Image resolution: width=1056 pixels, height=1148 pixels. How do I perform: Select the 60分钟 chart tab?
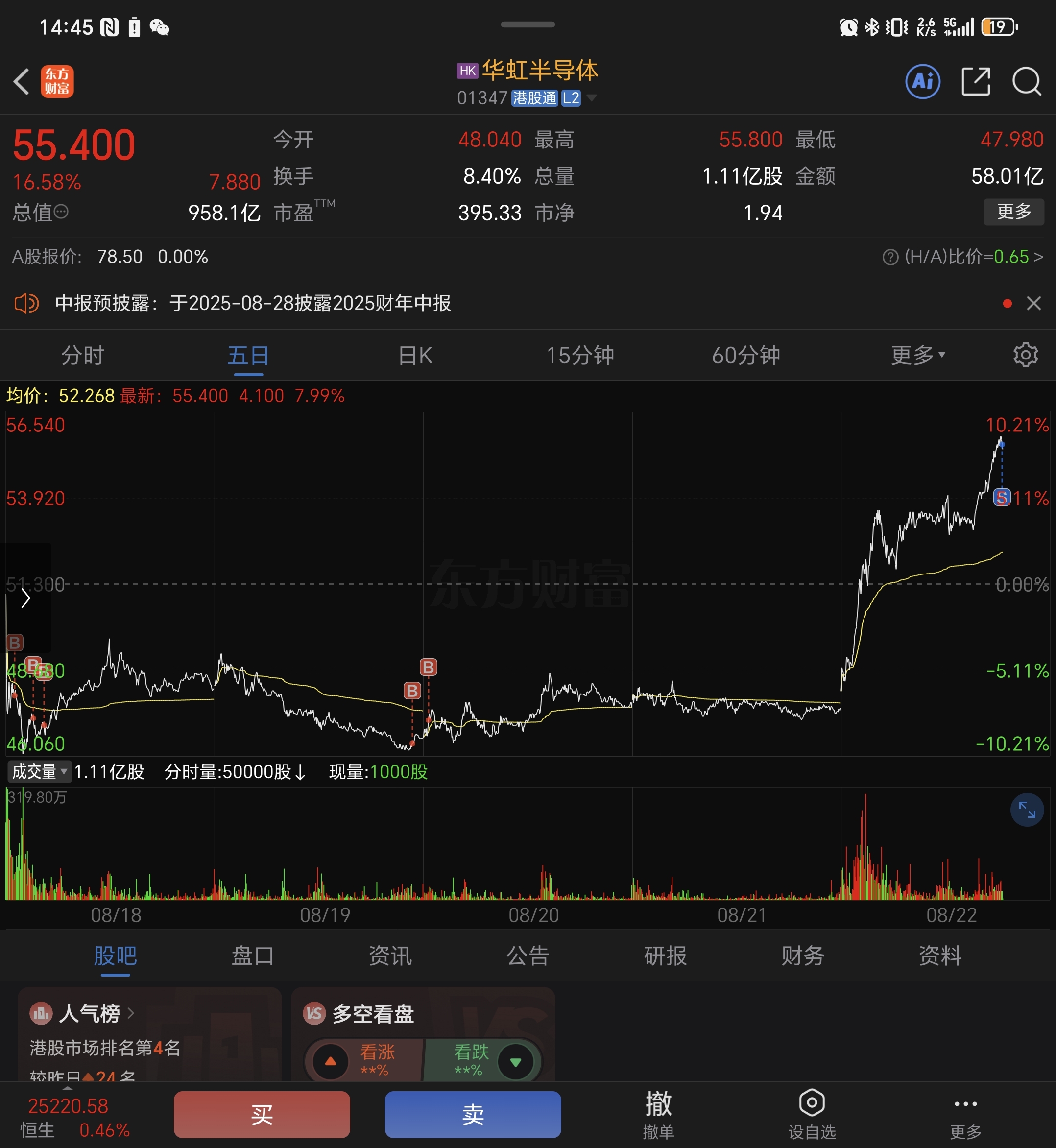[745, 355]
